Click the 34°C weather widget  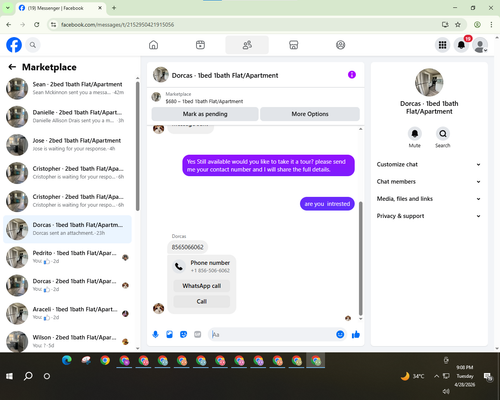pyautogui.click(x=412, y=376)
